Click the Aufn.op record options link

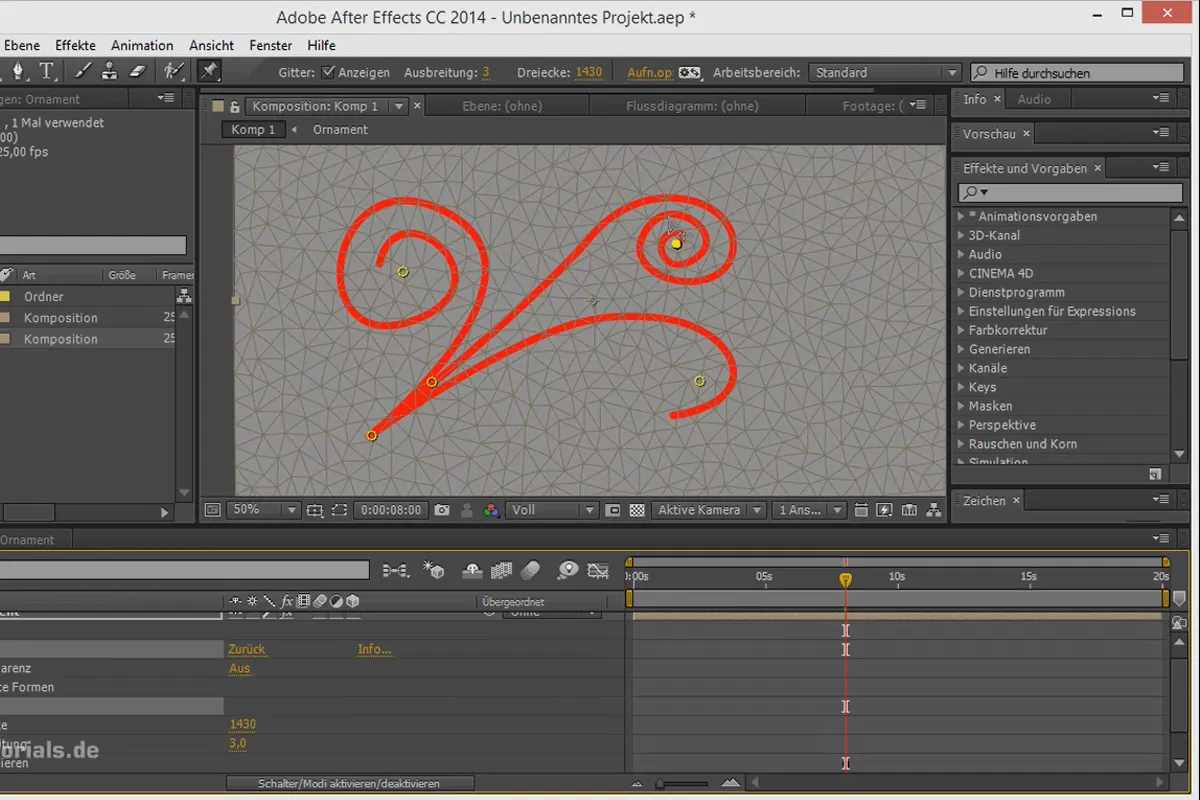(650, 73)
